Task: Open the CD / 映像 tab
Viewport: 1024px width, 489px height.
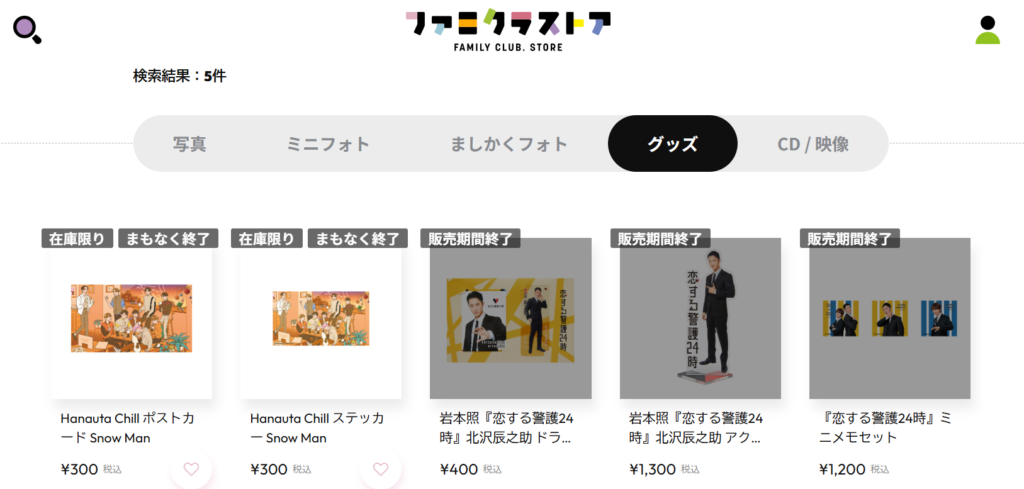Action: [813, 144]
